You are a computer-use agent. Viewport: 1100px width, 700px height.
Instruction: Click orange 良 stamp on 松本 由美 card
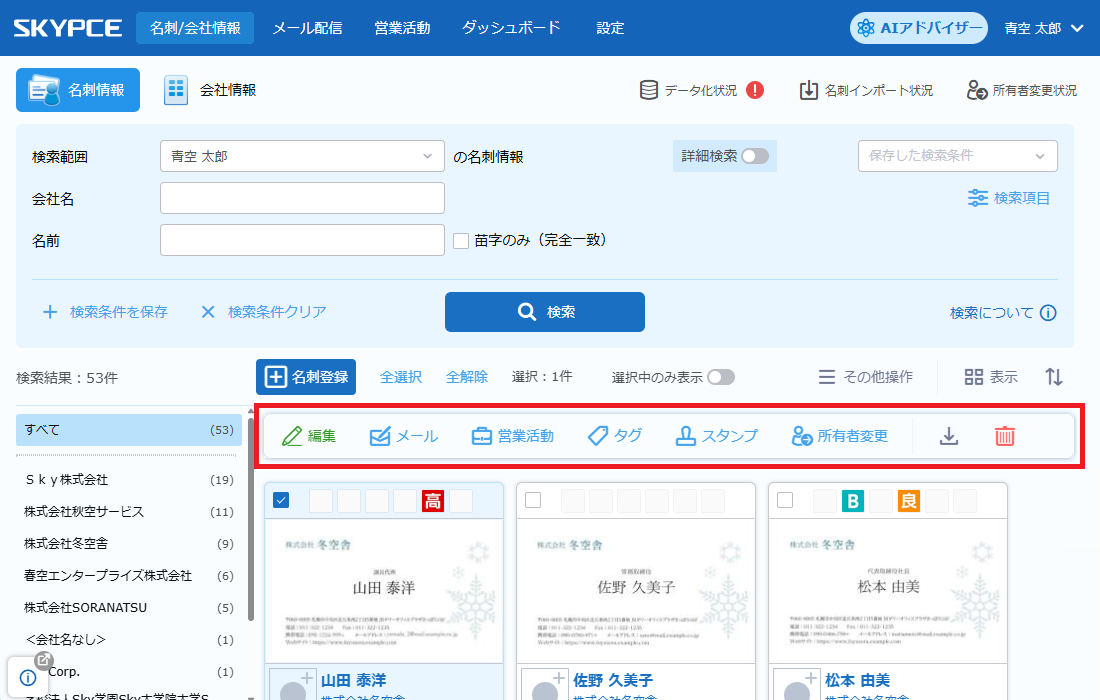[x=908, y=501]
